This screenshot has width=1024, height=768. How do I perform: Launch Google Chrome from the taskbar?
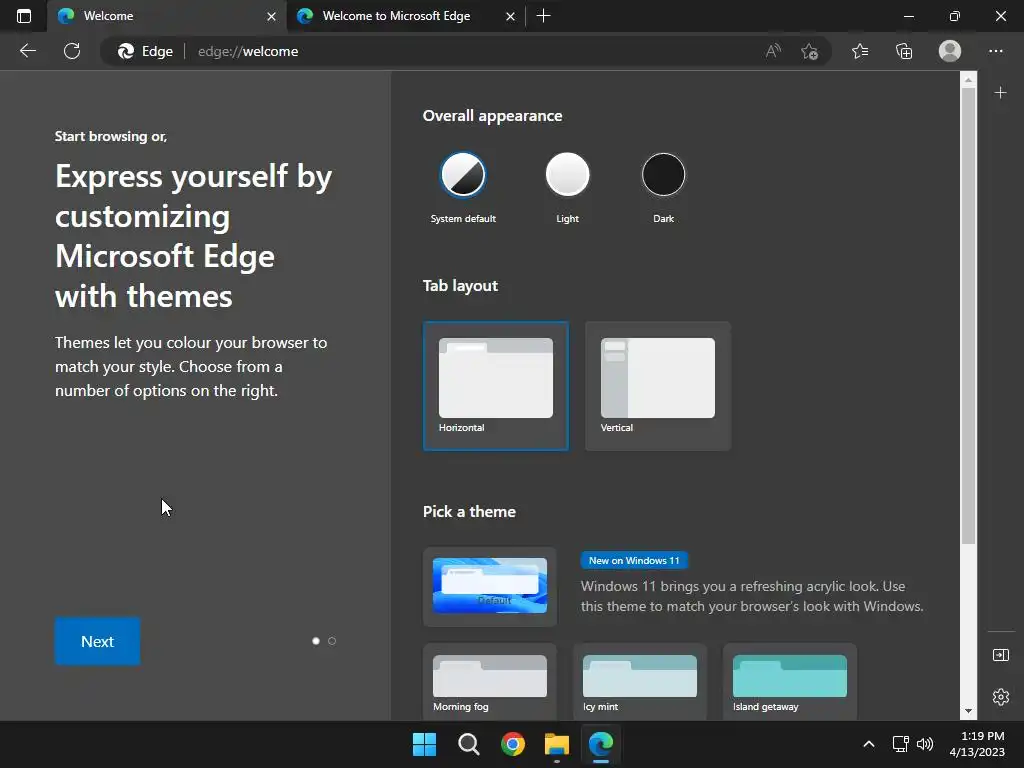click(x=513, y=744)
